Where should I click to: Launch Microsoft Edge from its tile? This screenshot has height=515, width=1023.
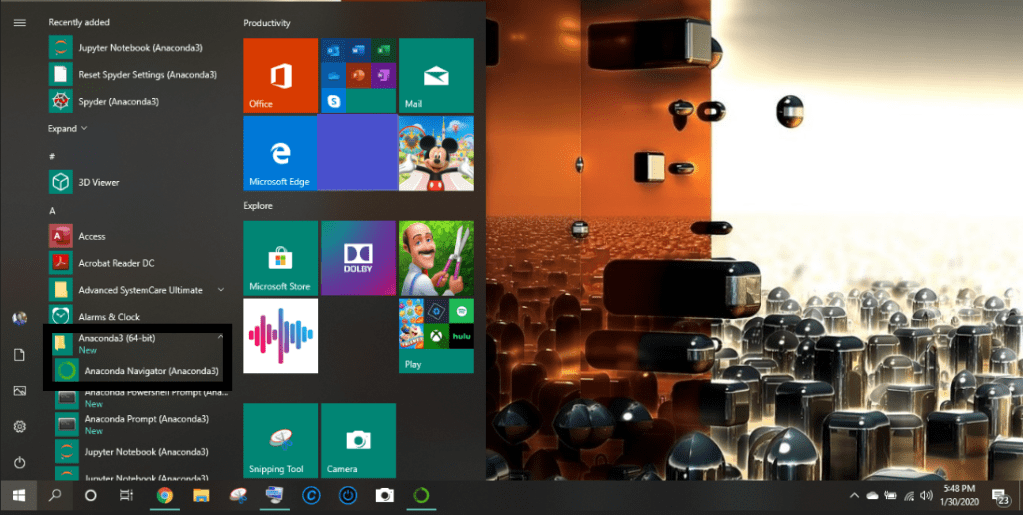click(280, 151)
